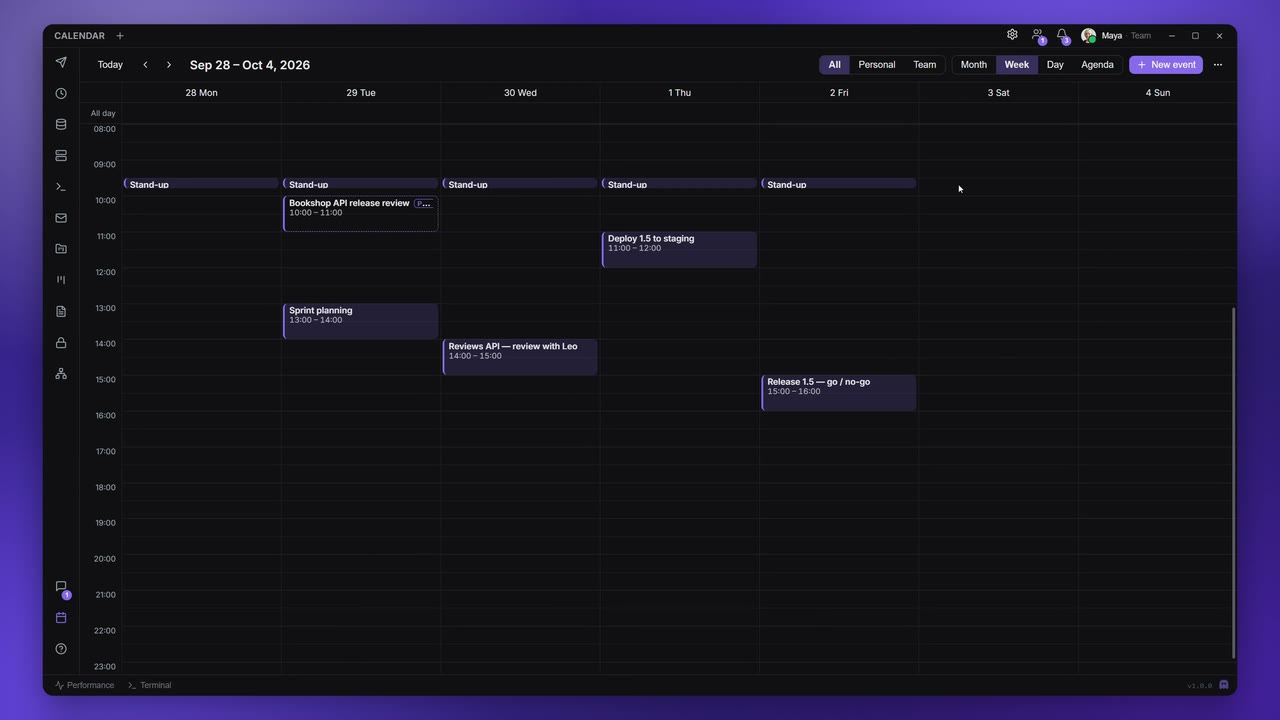Switch to Week view

coord(1017,65)
